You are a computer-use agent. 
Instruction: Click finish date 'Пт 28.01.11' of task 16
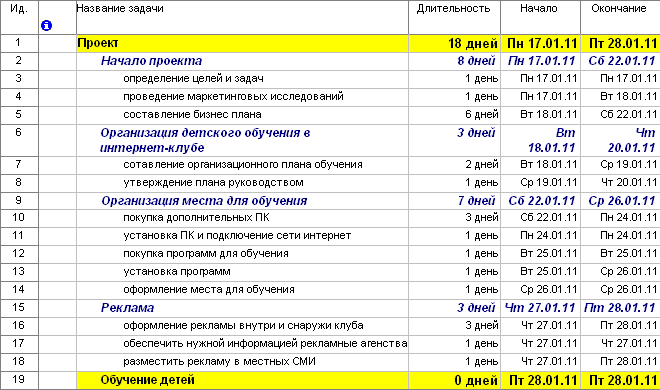pyautogui.click(x=628, y=326)
